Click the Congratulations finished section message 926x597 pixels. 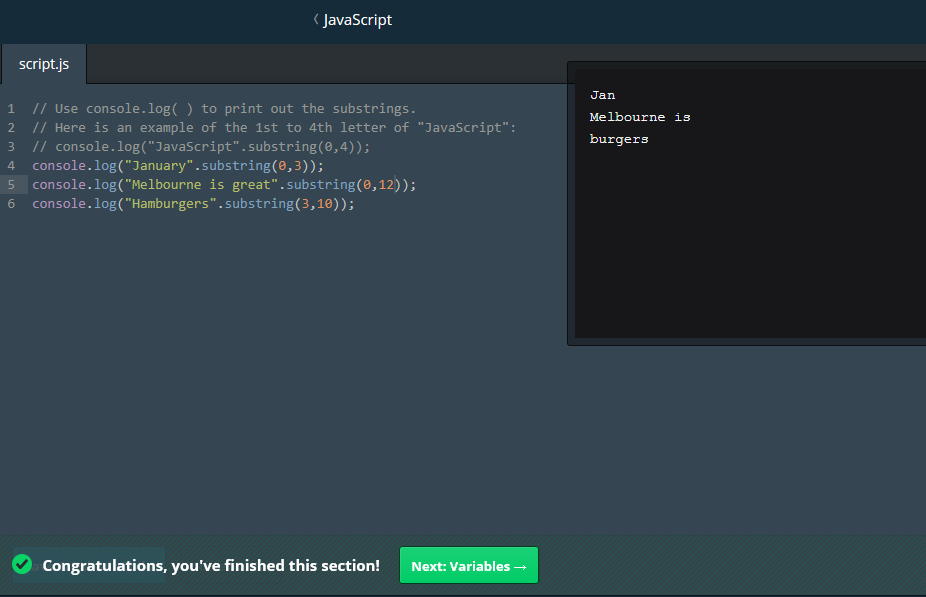211,565
